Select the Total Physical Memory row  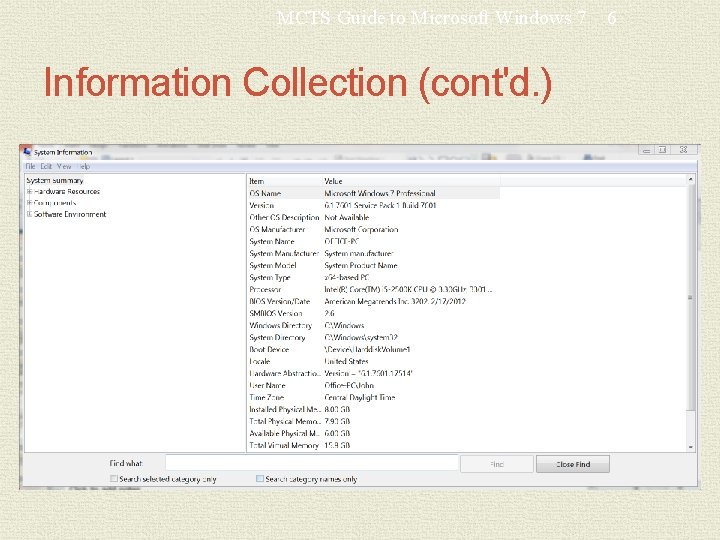(x=373, y=421)
